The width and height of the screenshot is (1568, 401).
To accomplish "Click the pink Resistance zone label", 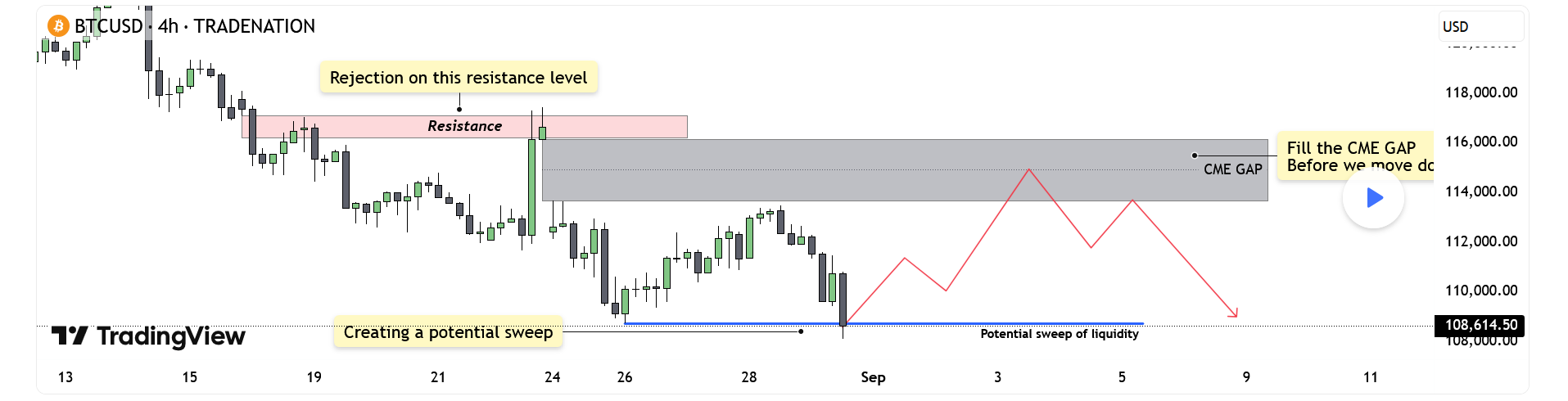I will pos(464,126).
